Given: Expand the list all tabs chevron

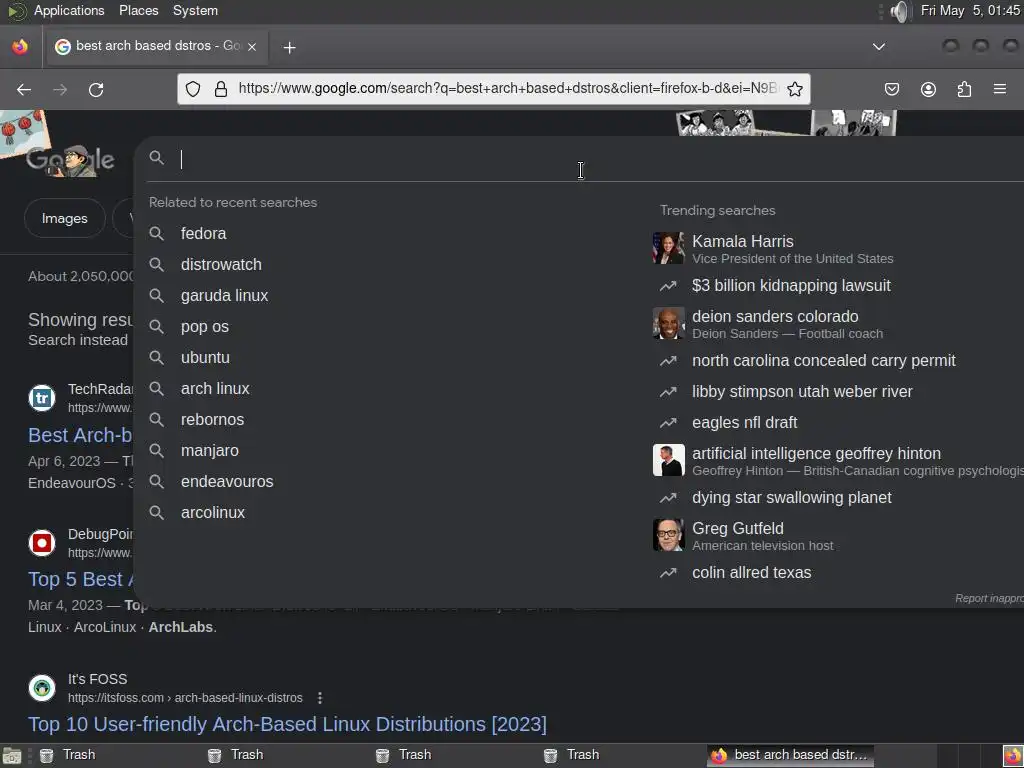Looking at the screenshot, I should pos(879,46).
